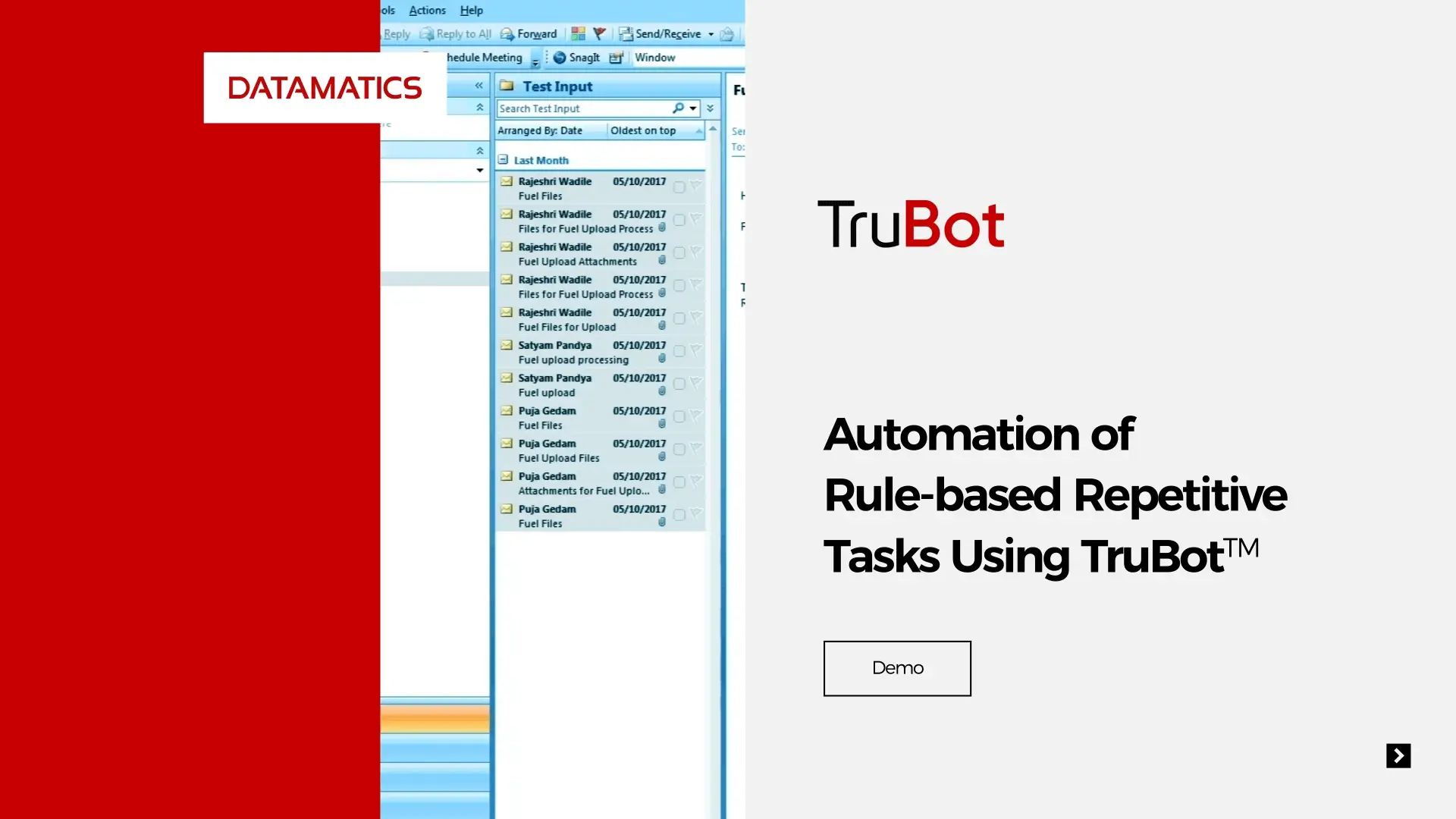Click the search magnifier in Search Test Input
Screen dimensions: 1456x819
677,108
